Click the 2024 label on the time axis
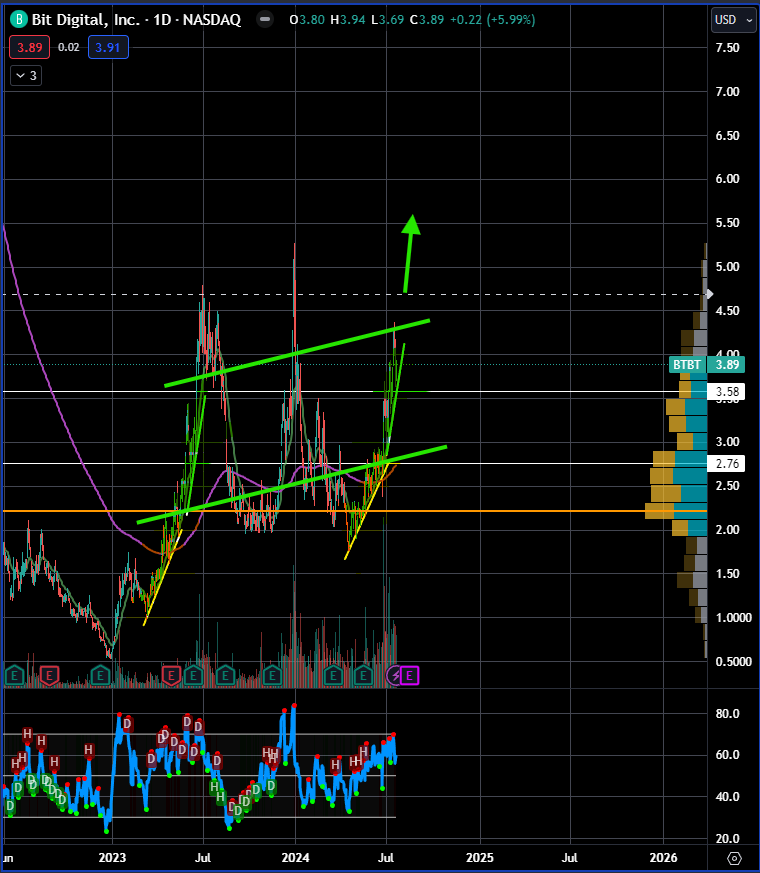Viewport: 760px width, 873px height. [x=295, y=857]
